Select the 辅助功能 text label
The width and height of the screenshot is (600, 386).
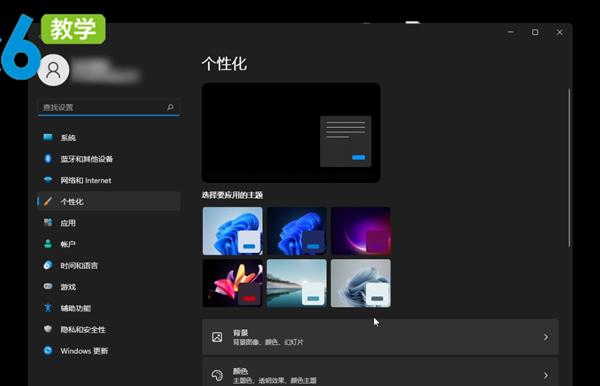click(76, 308)
